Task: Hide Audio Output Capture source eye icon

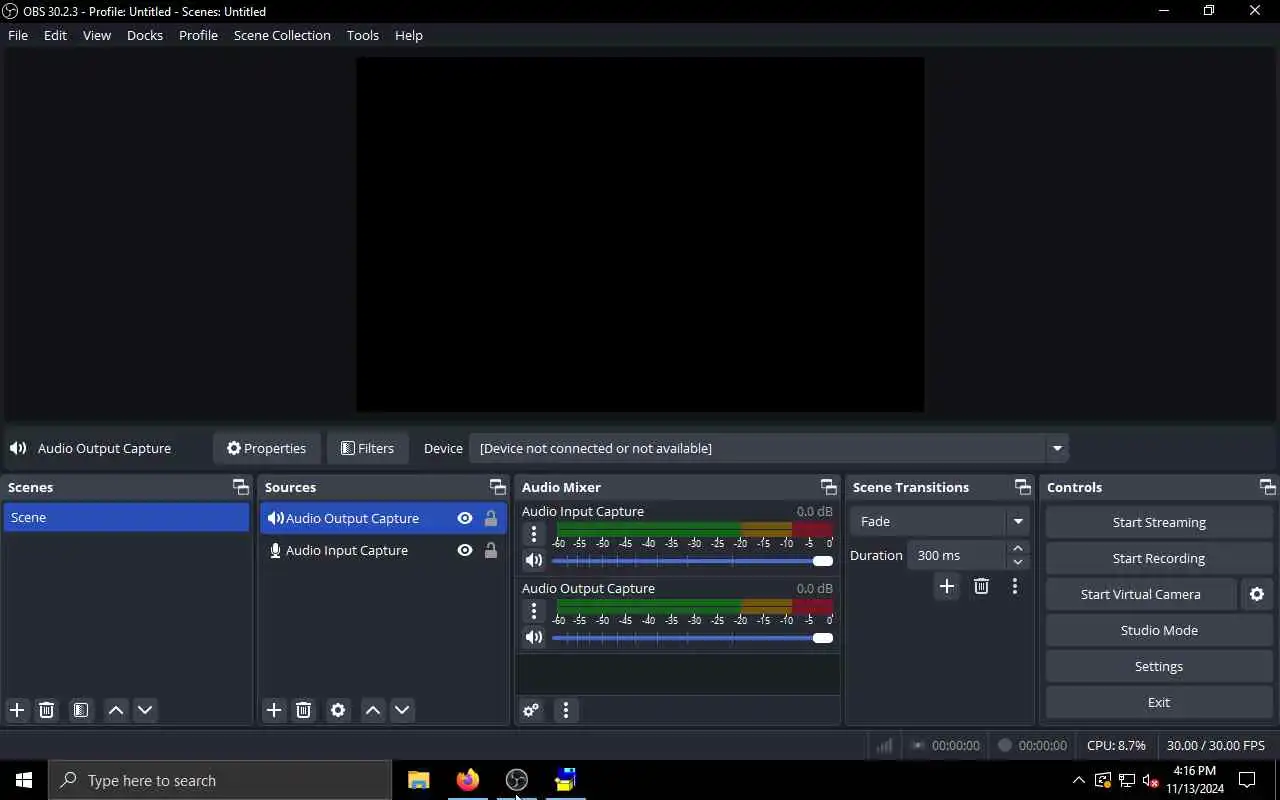Action: 465,518
